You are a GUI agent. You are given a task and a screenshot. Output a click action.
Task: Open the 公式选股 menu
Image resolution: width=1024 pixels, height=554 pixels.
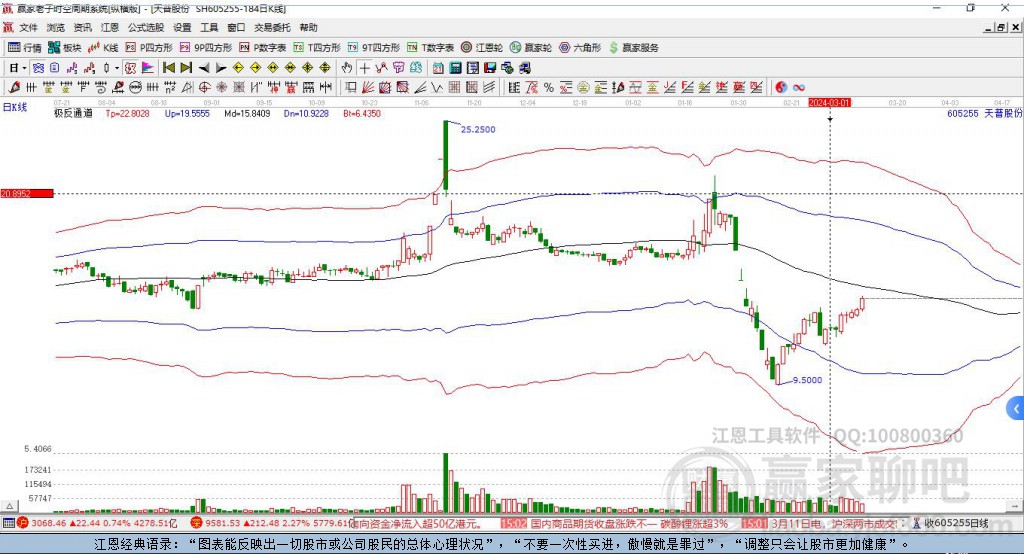click(x=146, y=27)
